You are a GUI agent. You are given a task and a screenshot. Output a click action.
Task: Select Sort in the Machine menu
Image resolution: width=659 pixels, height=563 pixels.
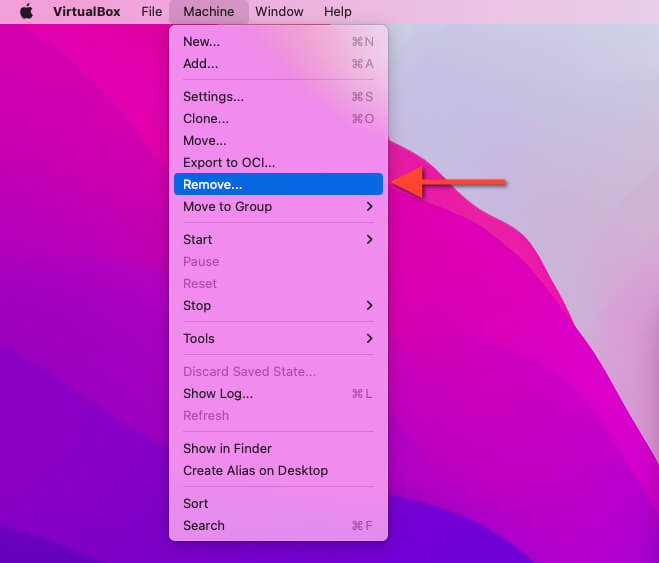[x=278, y=503]
